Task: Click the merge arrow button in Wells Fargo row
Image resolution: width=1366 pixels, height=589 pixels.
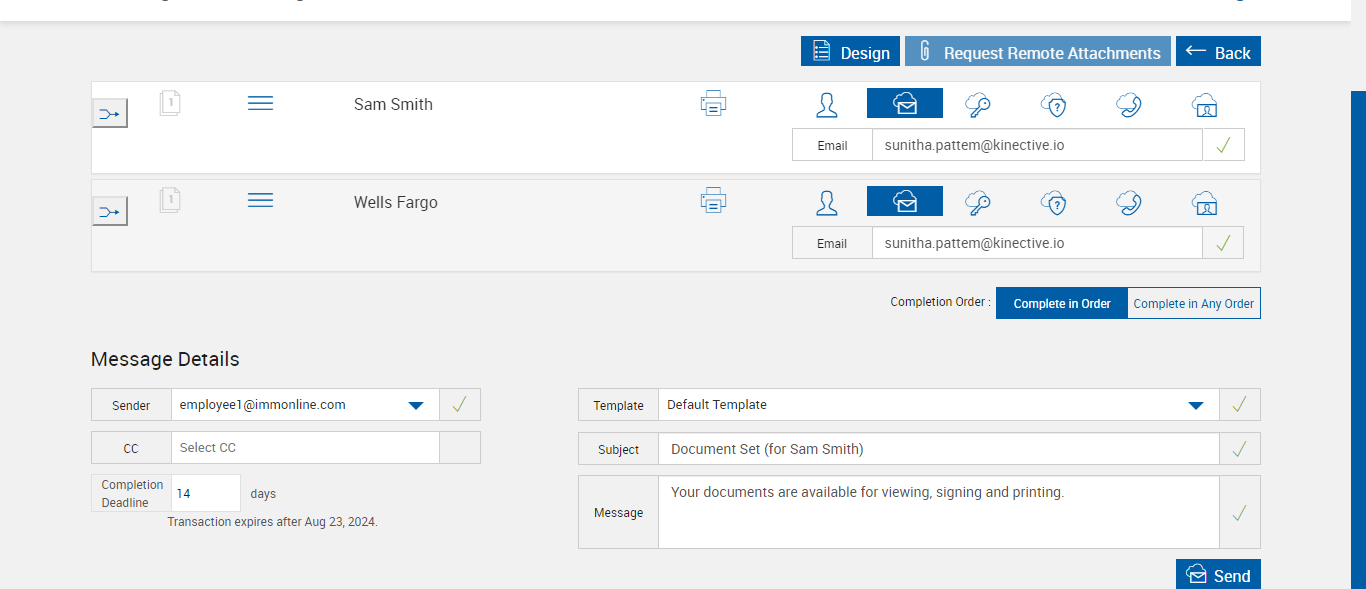Action: tap(110, 211)
